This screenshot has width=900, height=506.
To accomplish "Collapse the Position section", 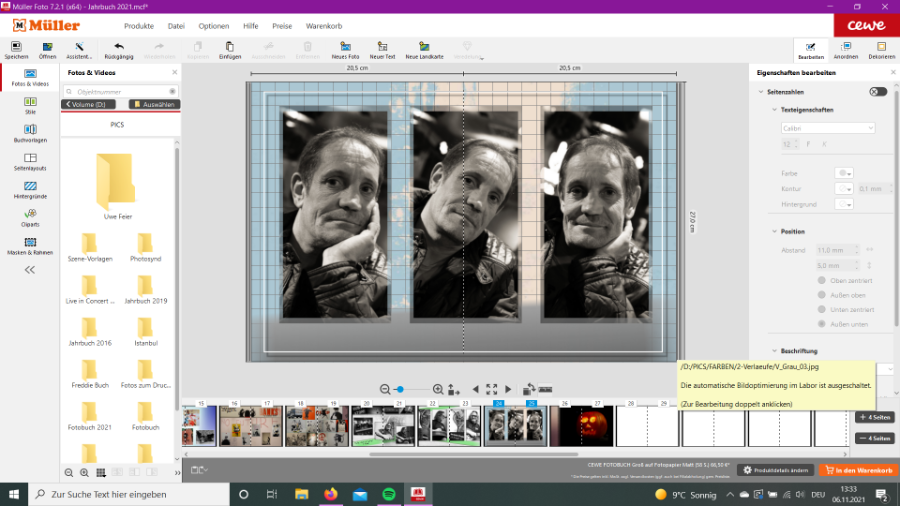I will [774, 232].
